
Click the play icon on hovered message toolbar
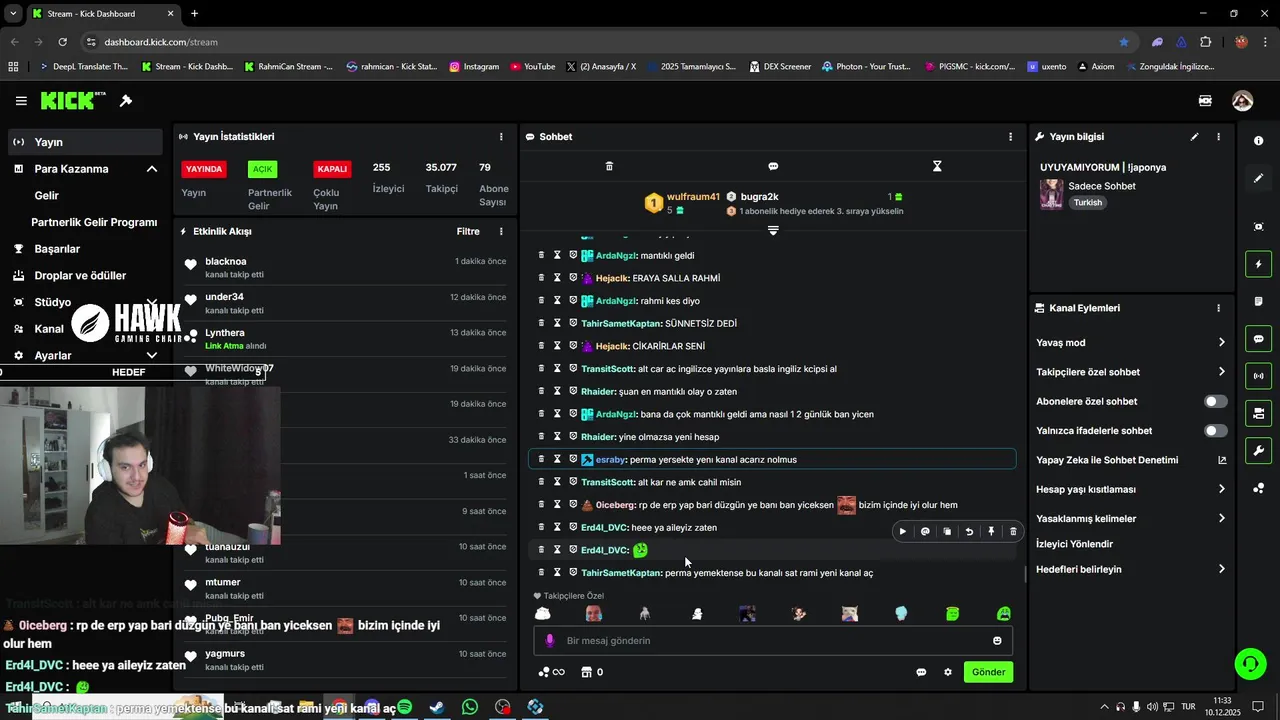pos(903,532)
